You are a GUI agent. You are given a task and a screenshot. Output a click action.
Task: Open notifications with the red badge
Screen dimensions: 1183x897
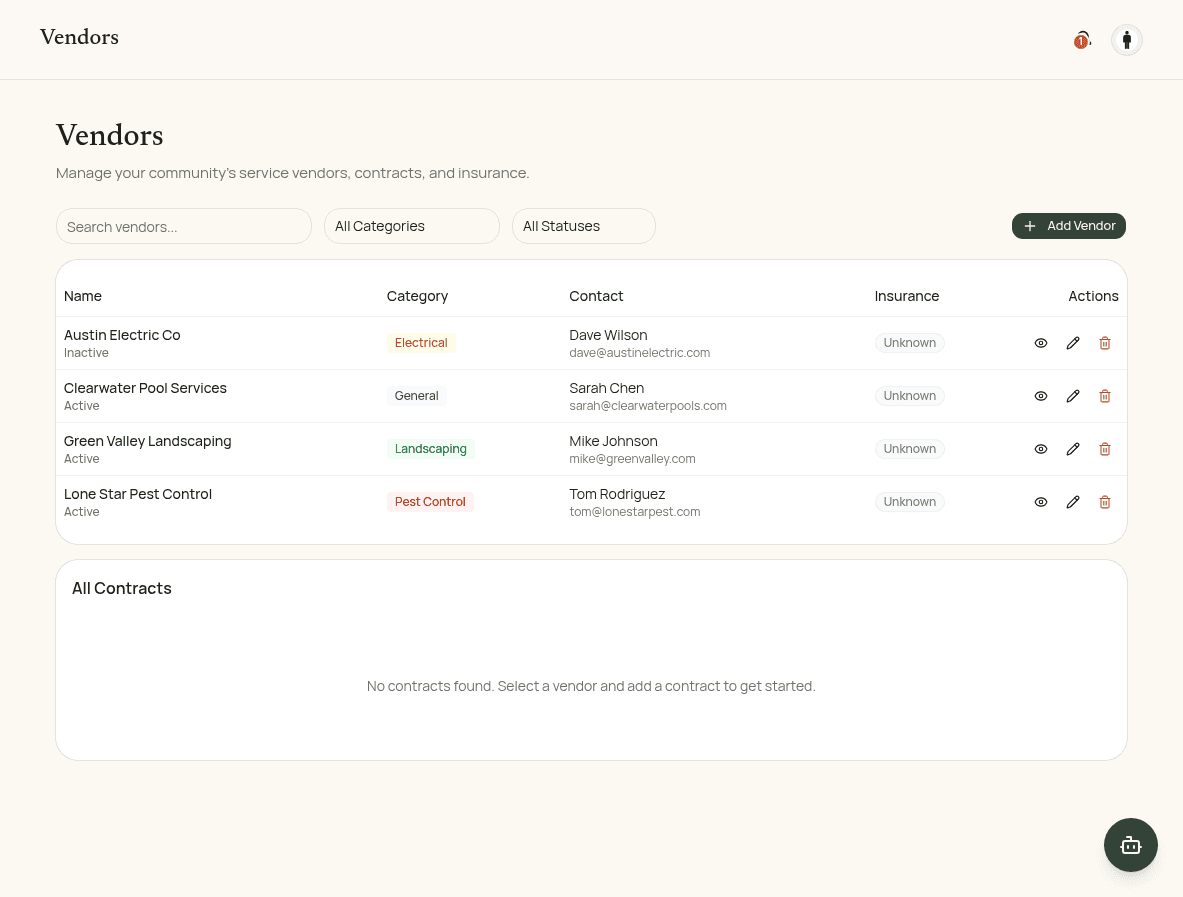pyautogui.click(x=1083, y=40)
